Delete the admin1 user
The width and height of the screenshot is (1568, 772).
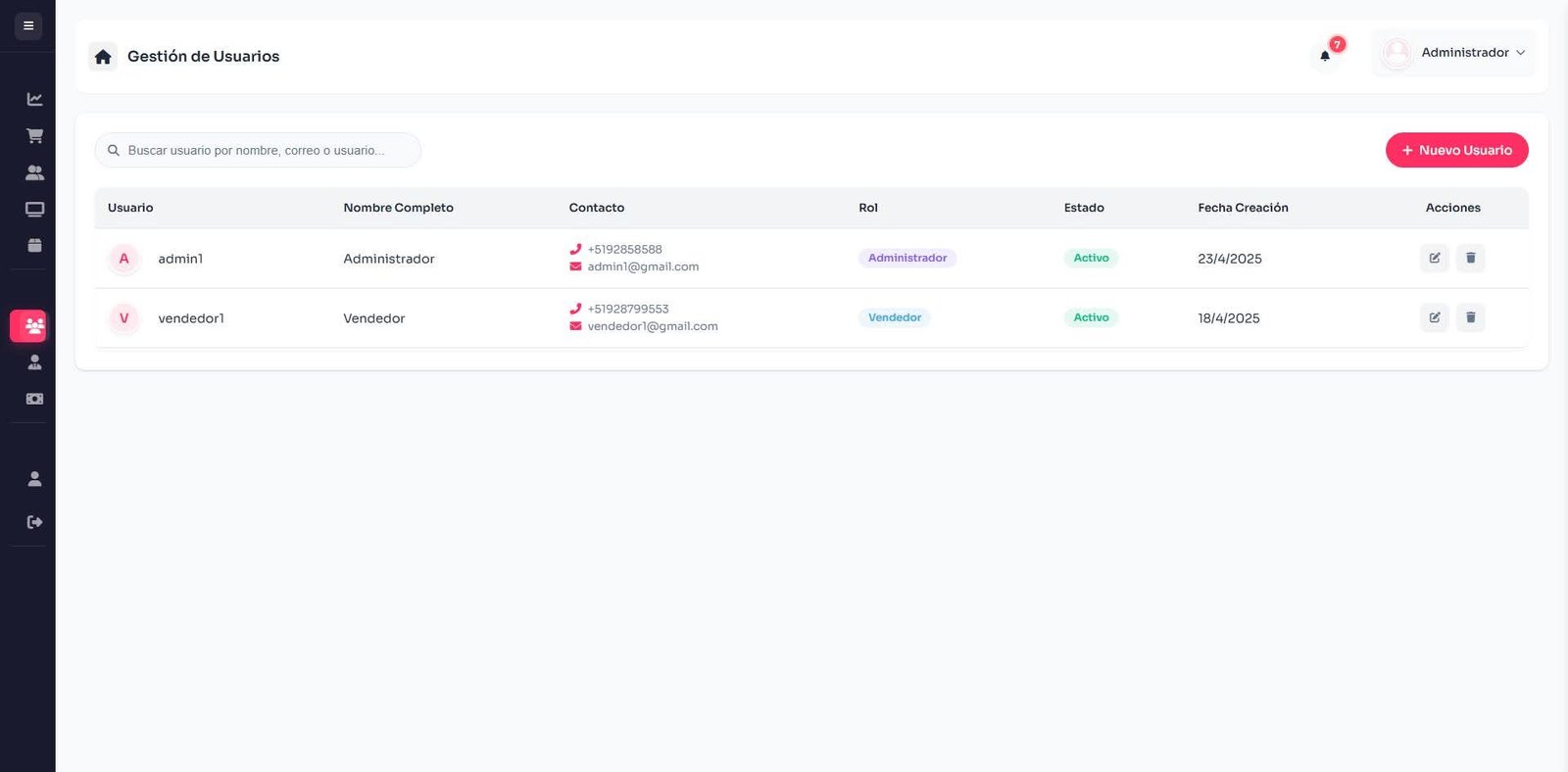(x=1470, y=258)
